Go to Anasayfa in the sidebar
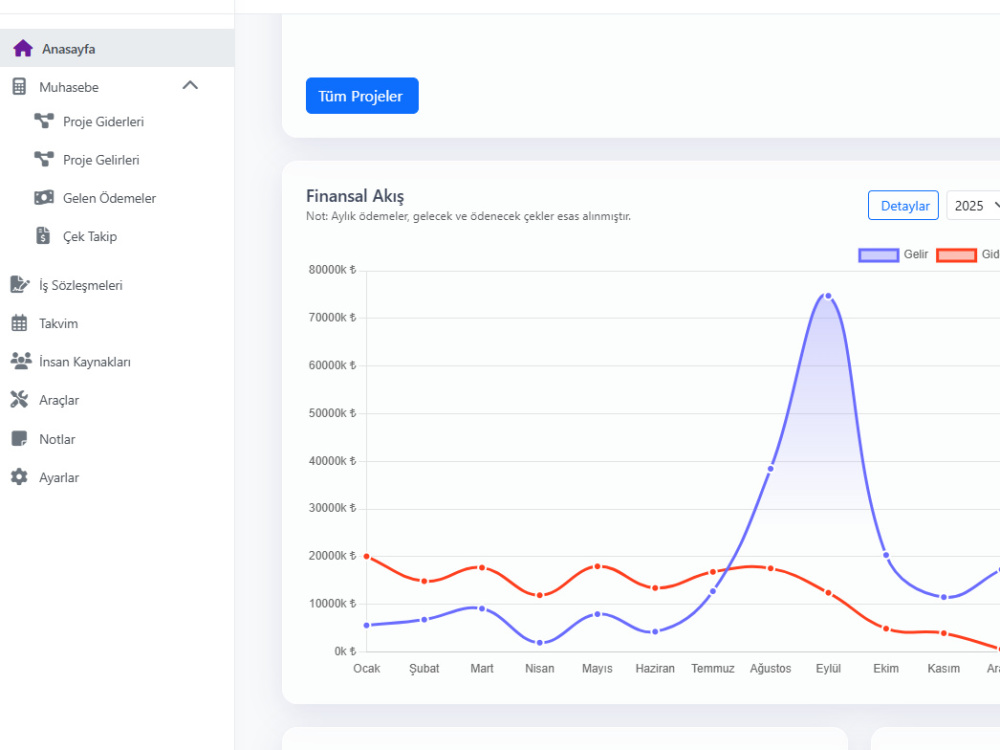 (x=117, y=48)
